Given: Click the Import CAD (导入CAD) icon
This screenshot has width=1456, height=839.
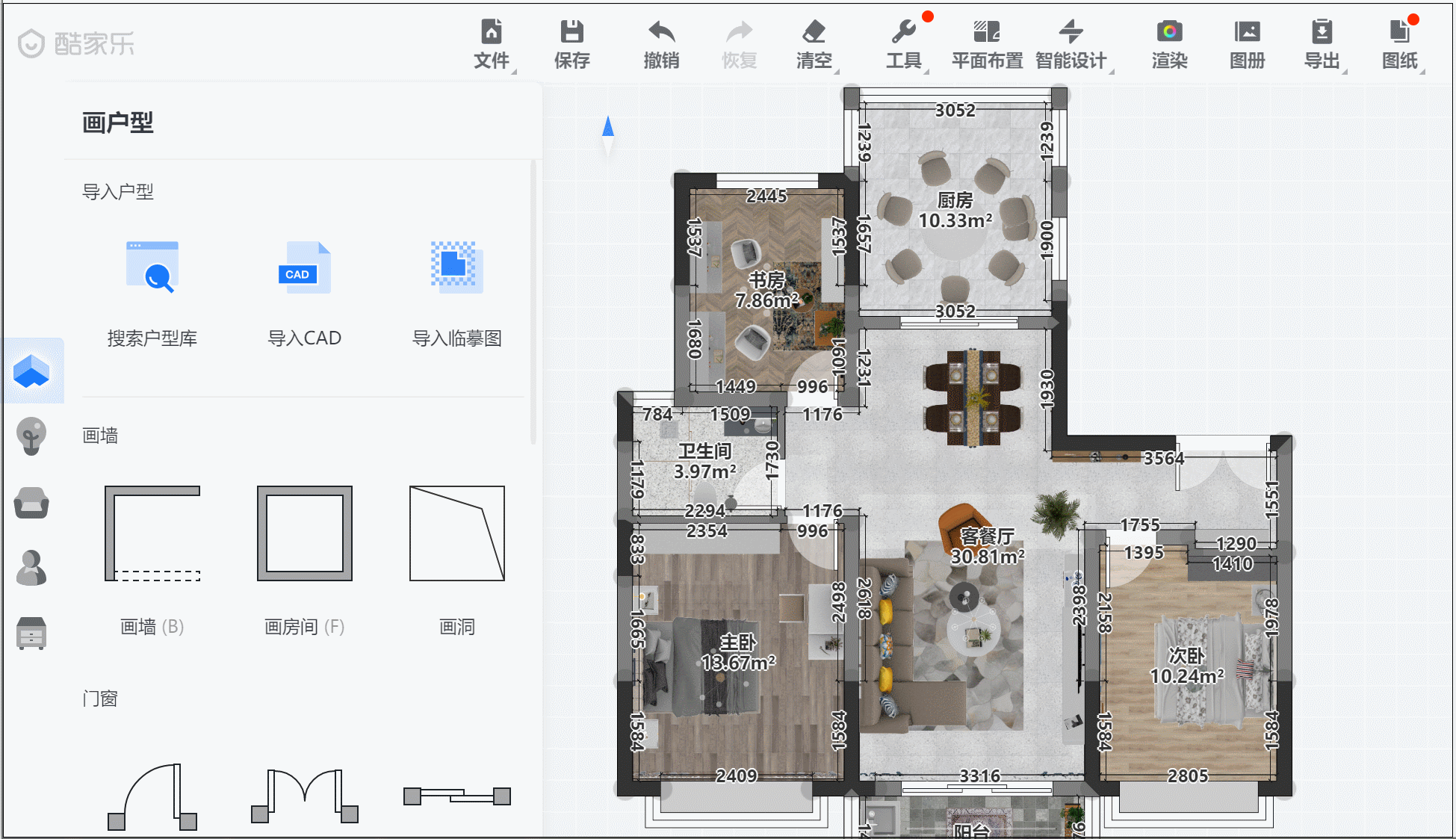Looking at the screenshot, I should [x=305, y=267].
